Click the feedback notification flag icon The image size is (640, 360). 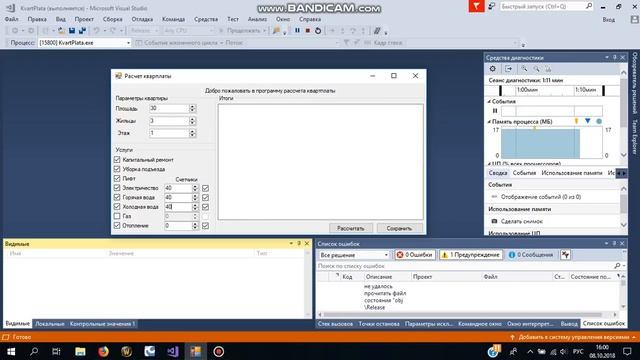[476, 6]
